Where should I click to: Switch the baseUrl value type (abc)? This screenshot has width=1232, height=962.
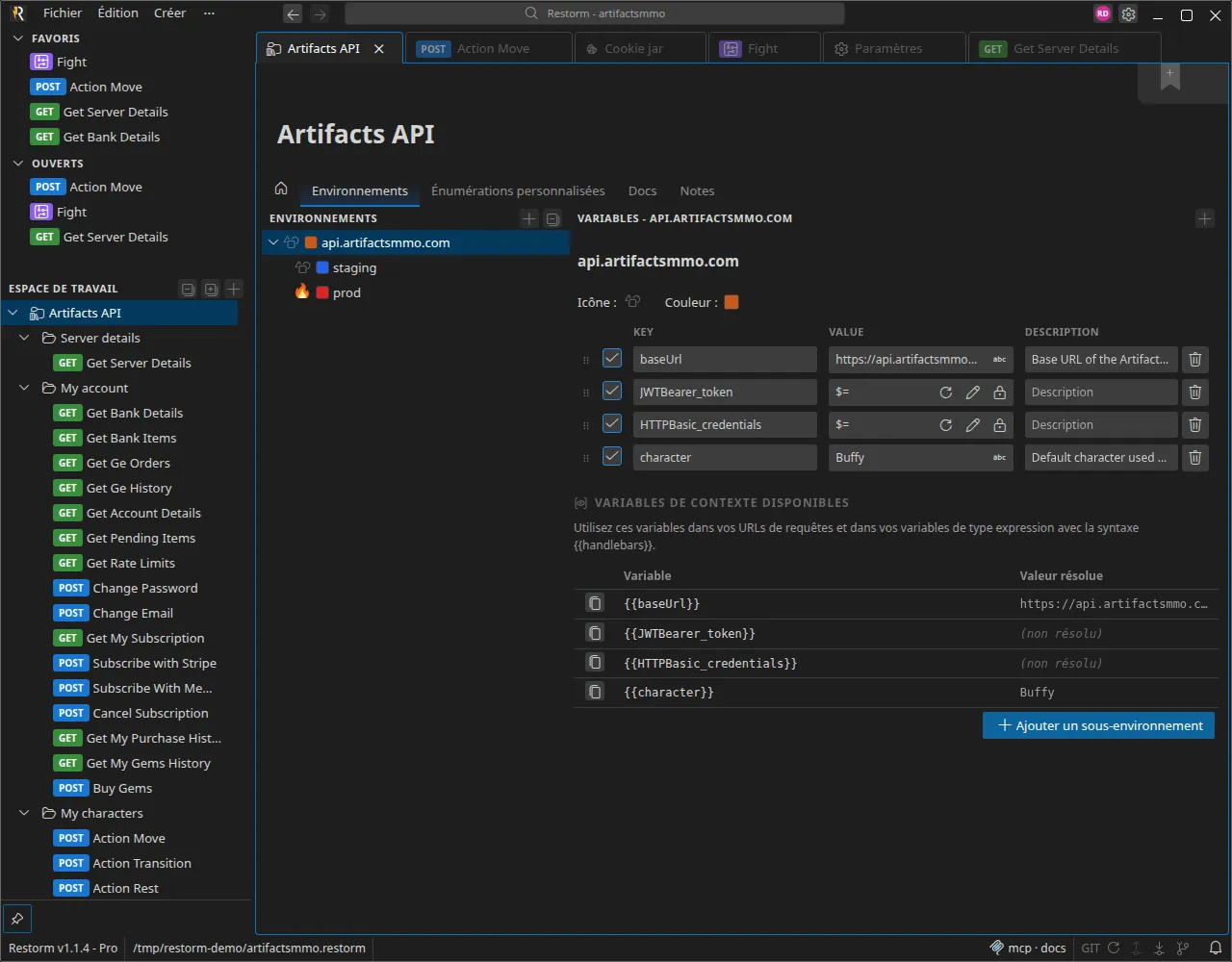click(x=999, y=360)
